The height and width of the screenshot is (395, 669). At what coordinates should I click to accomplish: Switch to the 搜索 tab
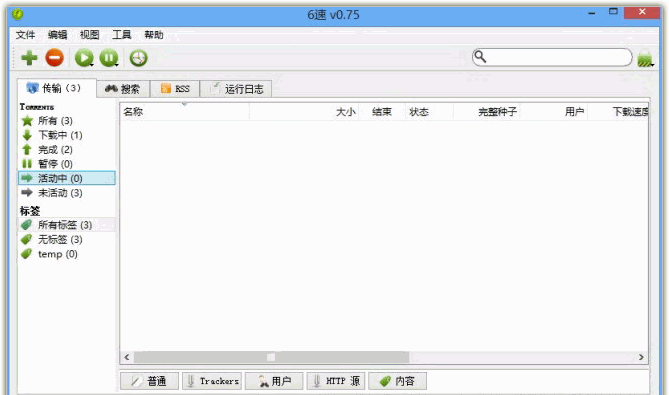tap(123, 89)
